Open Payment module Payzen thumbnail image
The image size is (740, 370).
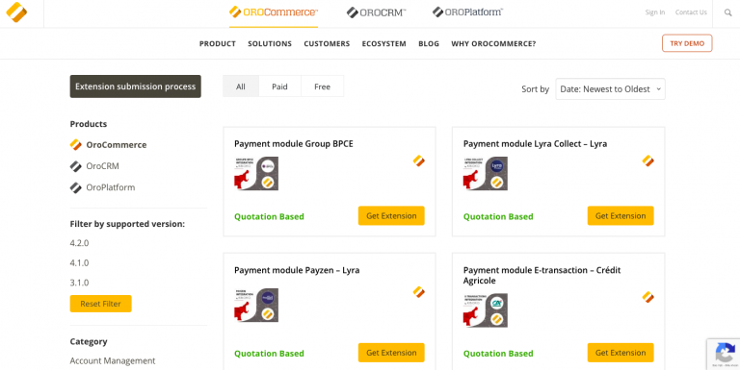tap(256, 305)
